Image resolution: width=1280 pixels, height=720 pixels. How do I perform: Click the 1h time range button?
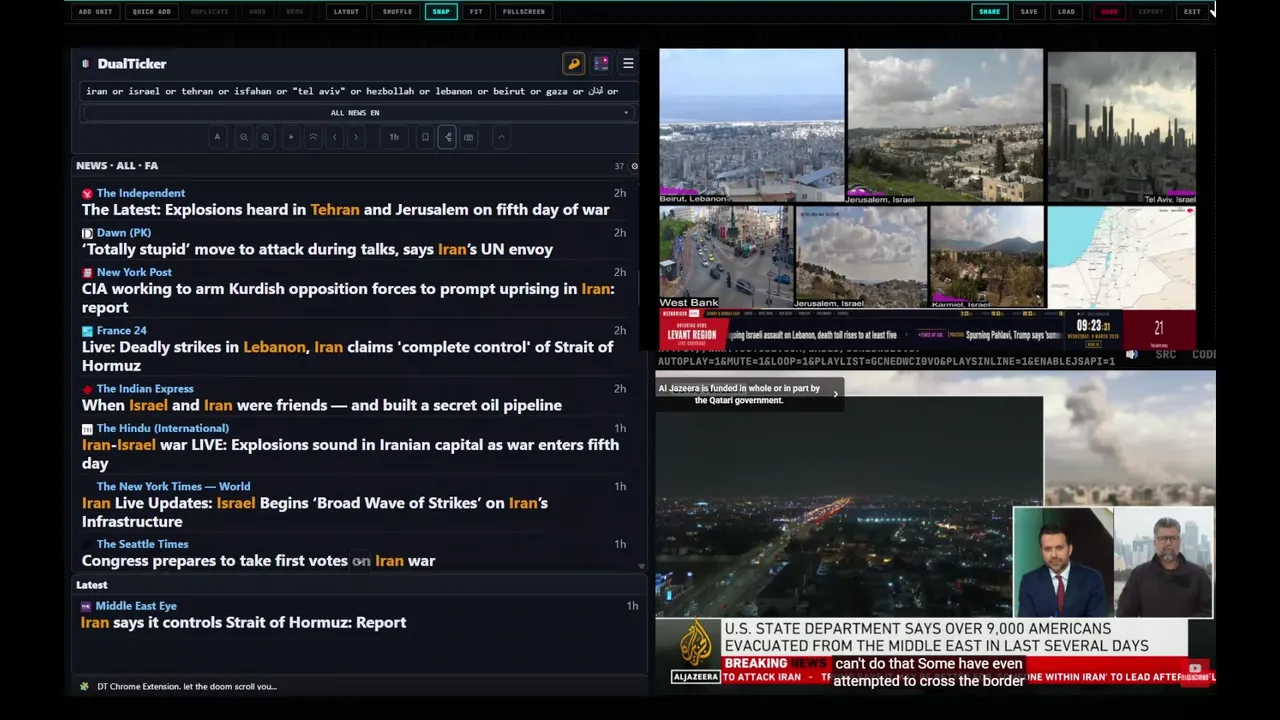coord(394,137)
